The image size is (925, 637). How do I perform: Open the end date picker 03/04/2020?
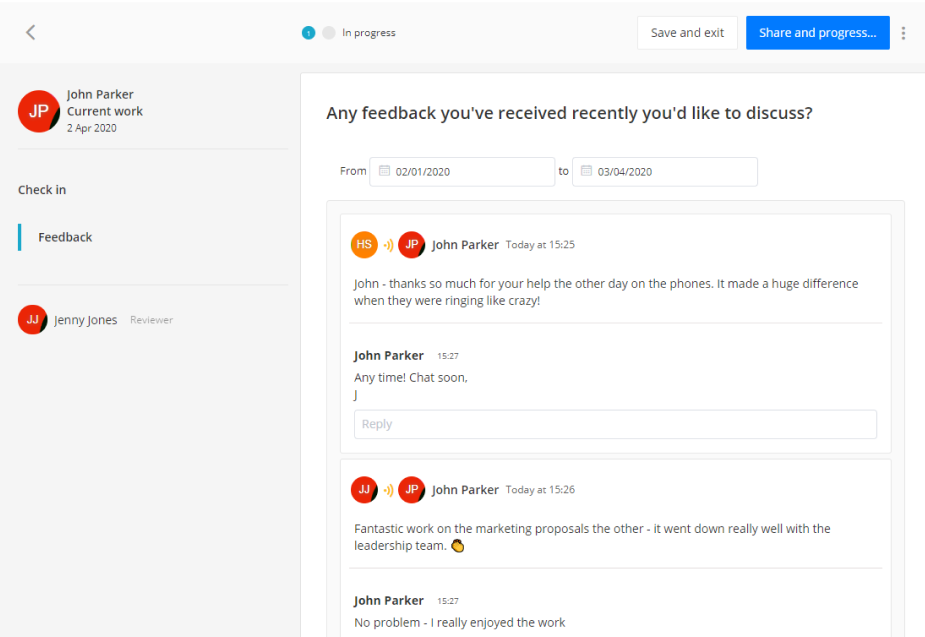pos(665,172)
